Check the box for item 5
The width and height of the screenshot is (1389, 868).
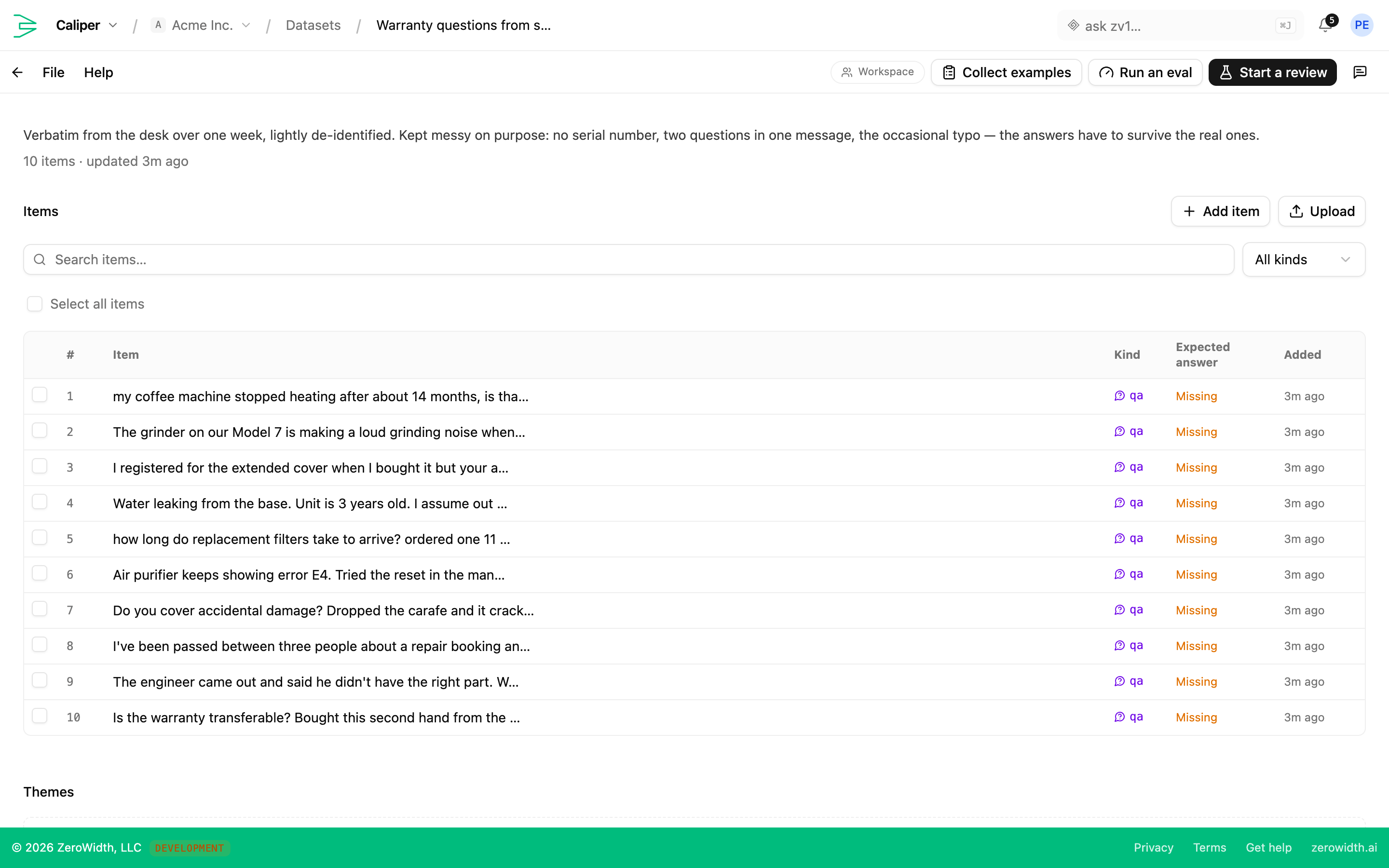40,537
